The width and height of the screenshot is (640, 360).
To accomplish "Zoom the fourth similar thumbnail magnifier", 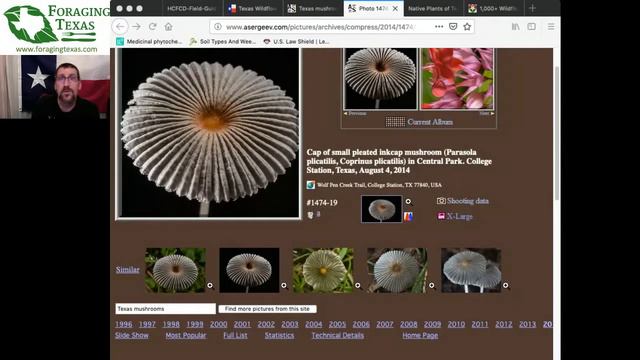I will (431, 285).
